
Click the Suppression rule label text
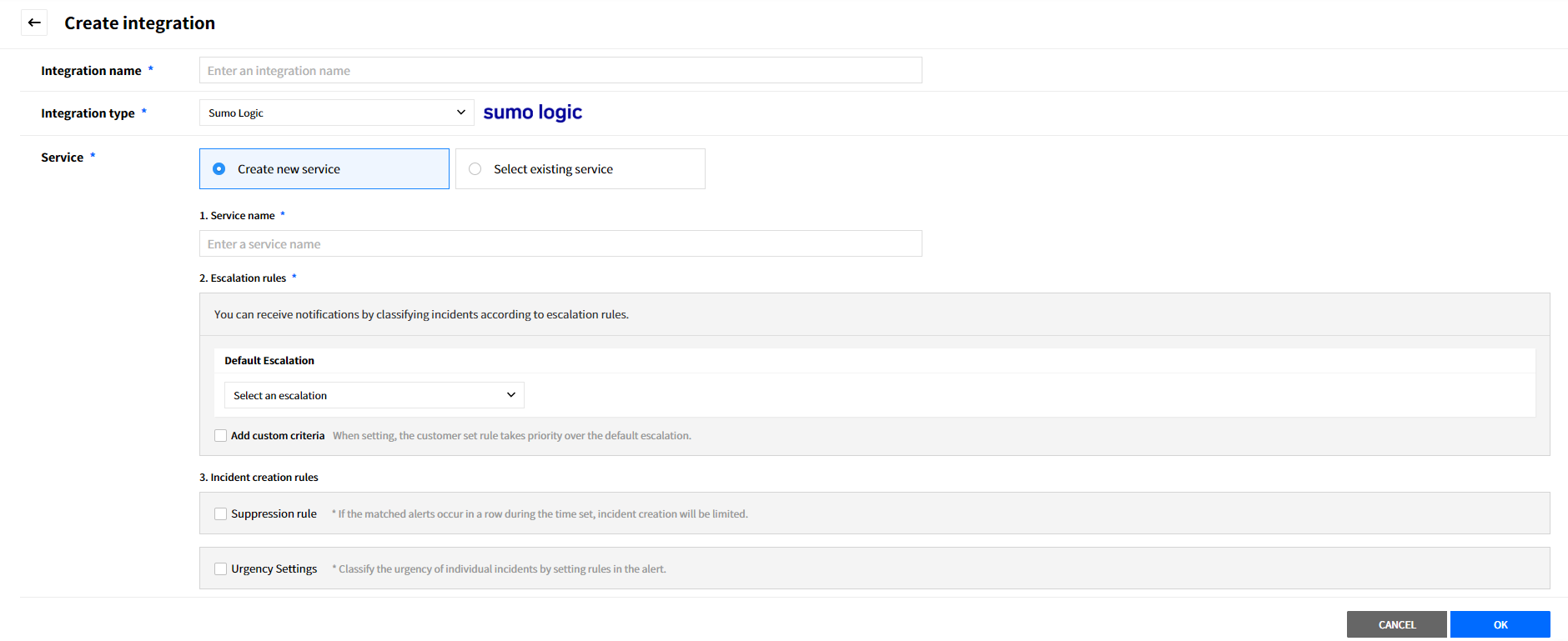[x=274, y=514]
